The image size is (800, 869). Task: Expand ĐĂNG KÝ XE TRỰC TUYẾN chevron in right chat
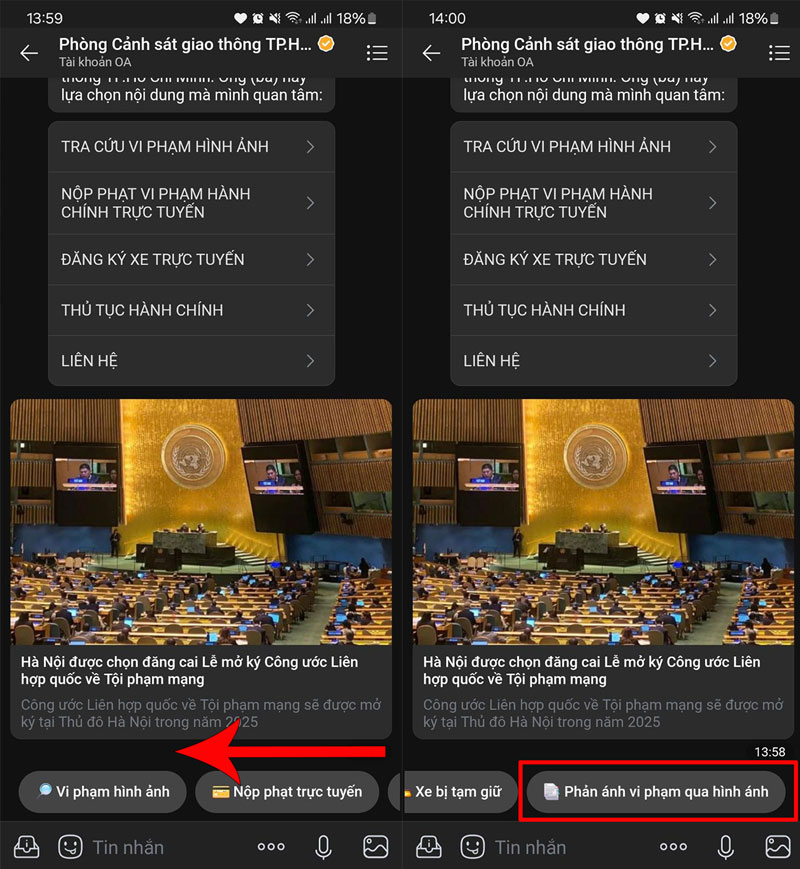712,259
